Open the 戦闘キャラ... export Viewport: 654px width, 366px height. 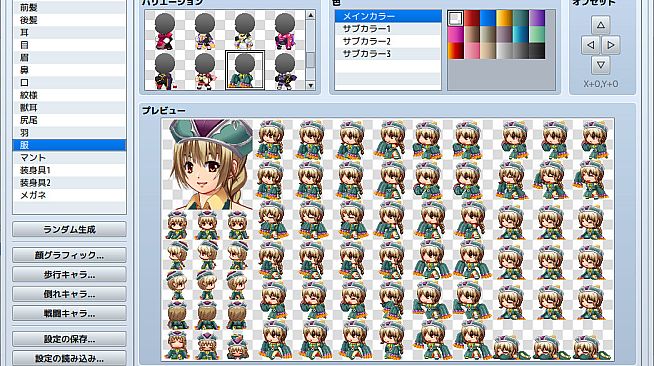[69, 313]
